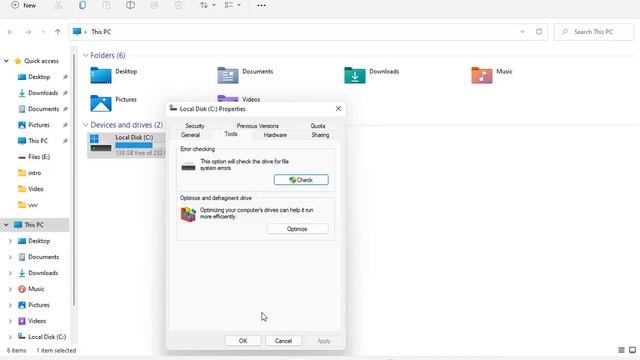
Task: Collapse Devices and drives (2) group
Action: (x=86, y=125)
